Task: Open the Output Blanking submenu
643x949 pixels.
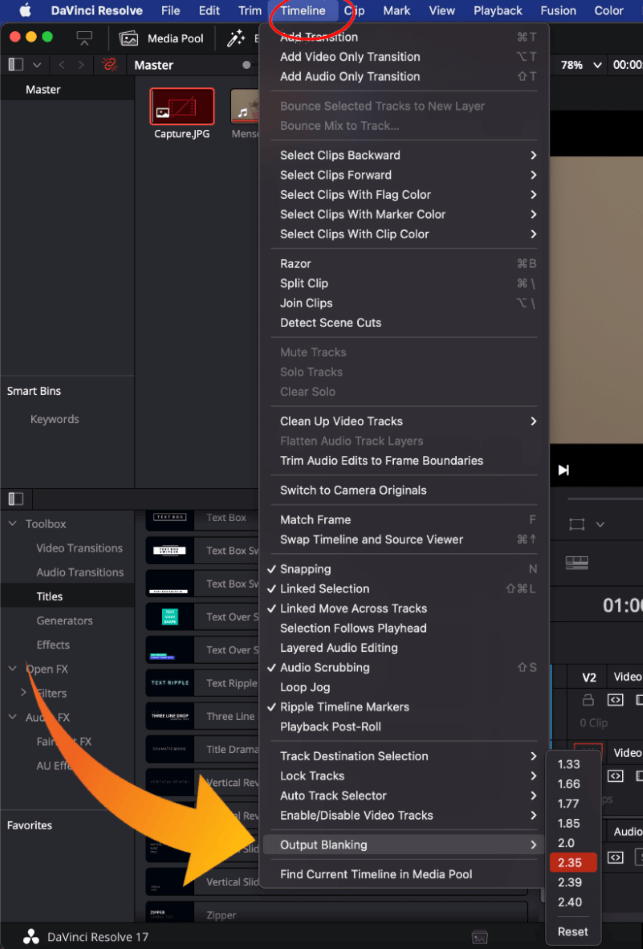Action: tap(404, 845)
